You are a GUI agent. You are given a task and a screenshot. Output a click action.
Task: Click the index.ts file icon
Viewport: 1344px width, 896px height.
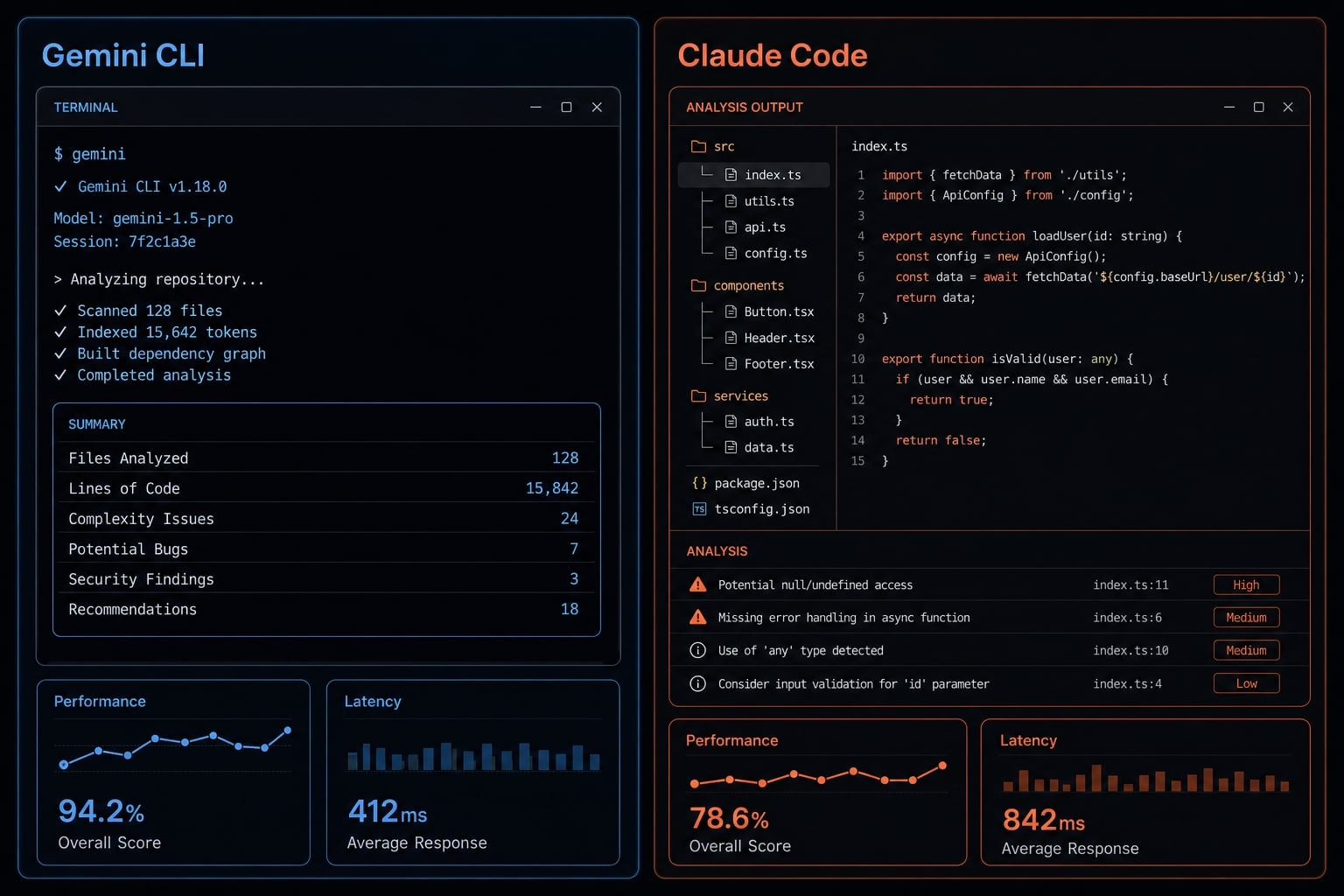731,175
